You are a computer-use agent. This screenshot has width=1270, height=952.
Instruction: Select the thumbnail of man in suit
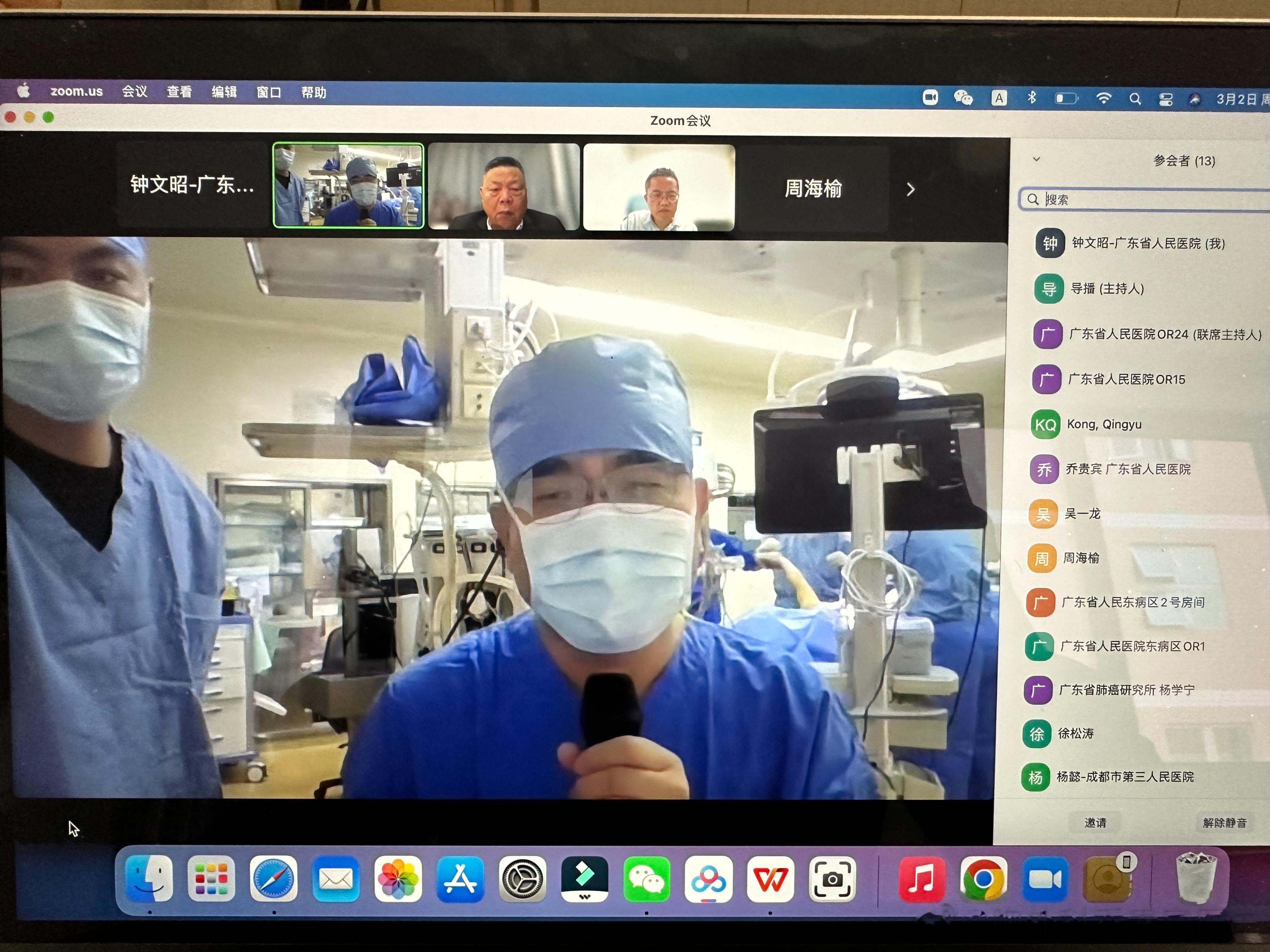(x=503, y=186)
